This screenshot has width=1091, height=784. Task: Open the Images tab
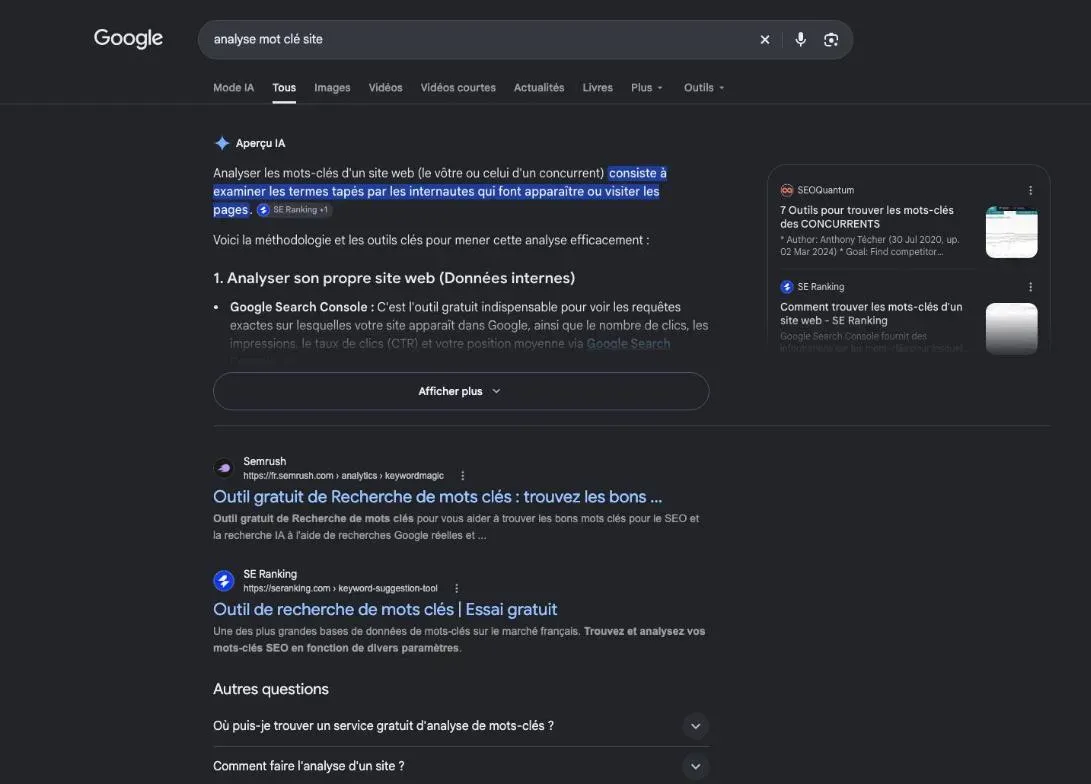332,88
